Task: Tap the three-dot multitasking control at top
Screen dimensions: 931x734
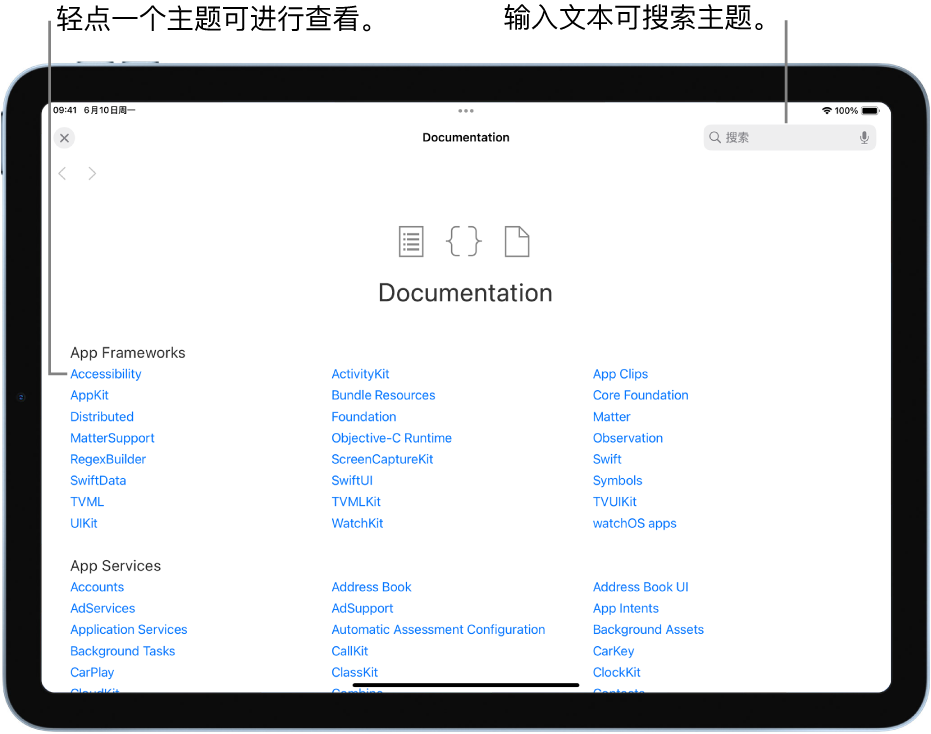Action: pyautogui.click(x=466, y=111)
